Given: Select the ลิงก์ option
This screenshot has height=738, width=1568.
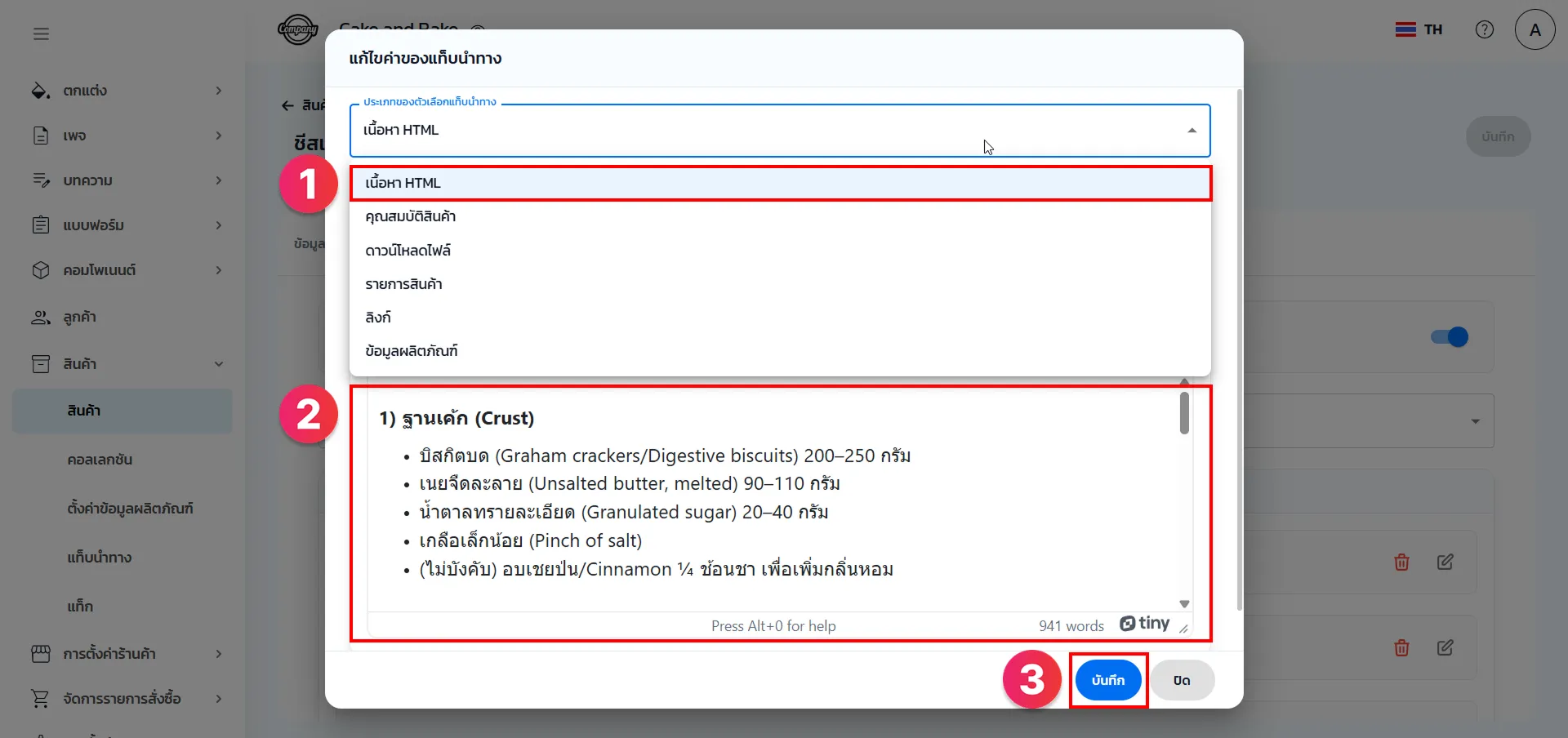Looking at the screenshot, I should coord(378,318).
